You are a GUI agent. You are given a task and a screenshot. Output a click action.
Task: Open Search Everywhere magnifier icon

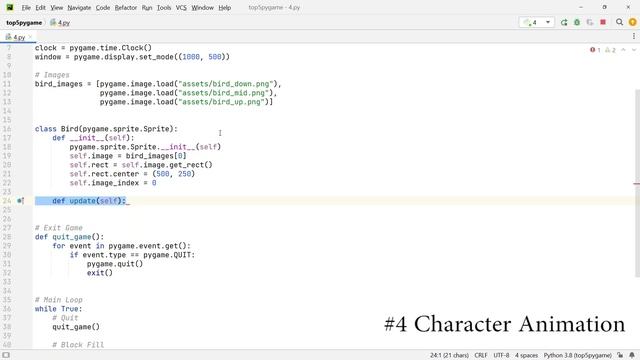[x=619, y=22]
